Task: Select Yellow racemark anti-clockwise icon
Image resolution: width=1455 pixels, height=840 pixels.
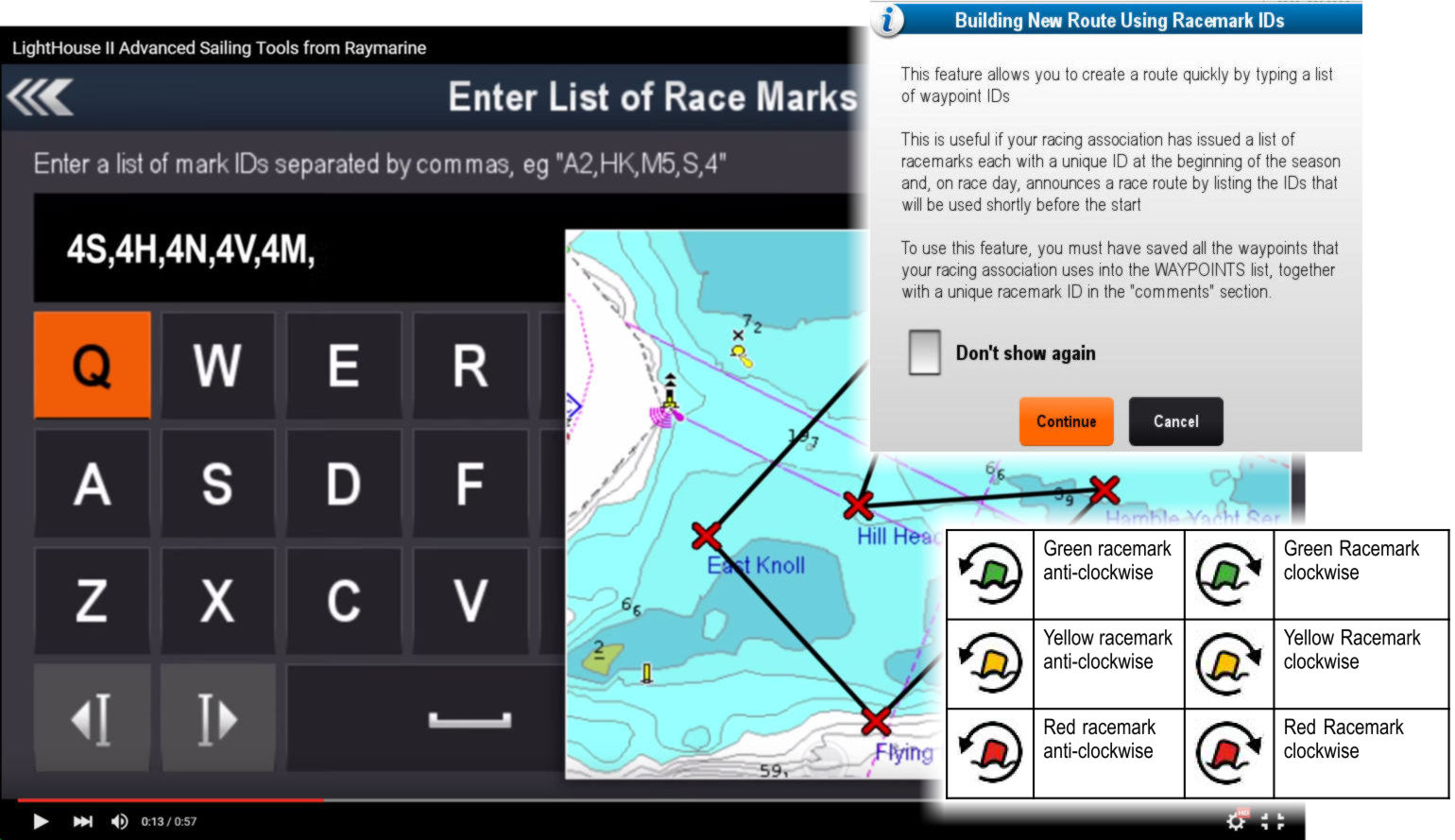Action: 990,663
